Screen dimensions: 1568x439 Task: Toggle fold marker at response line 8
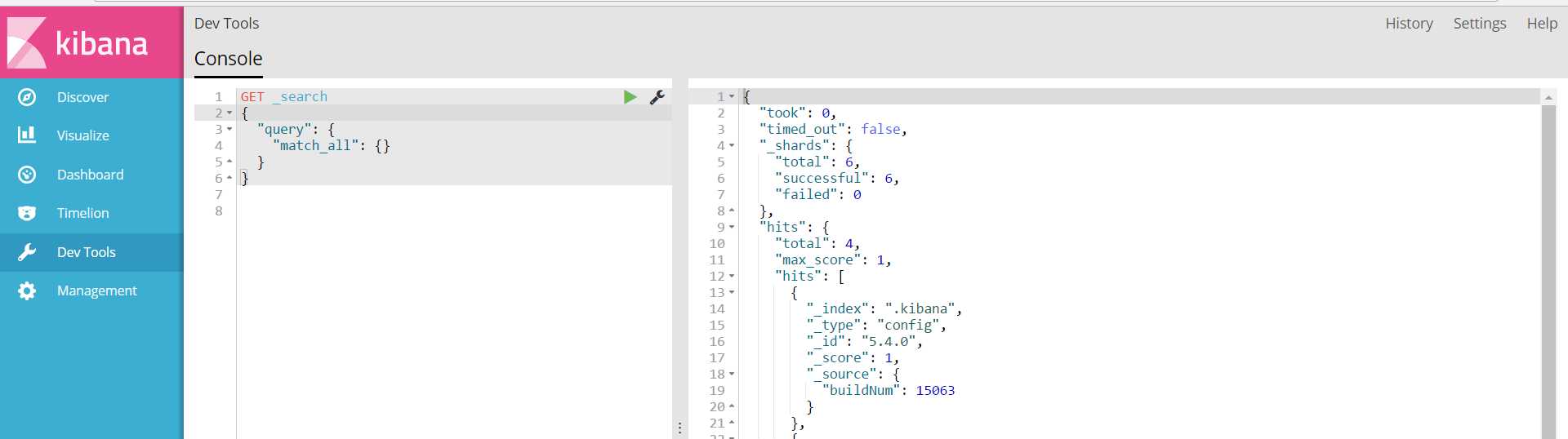pyautogui.click(x=732, y=211)
